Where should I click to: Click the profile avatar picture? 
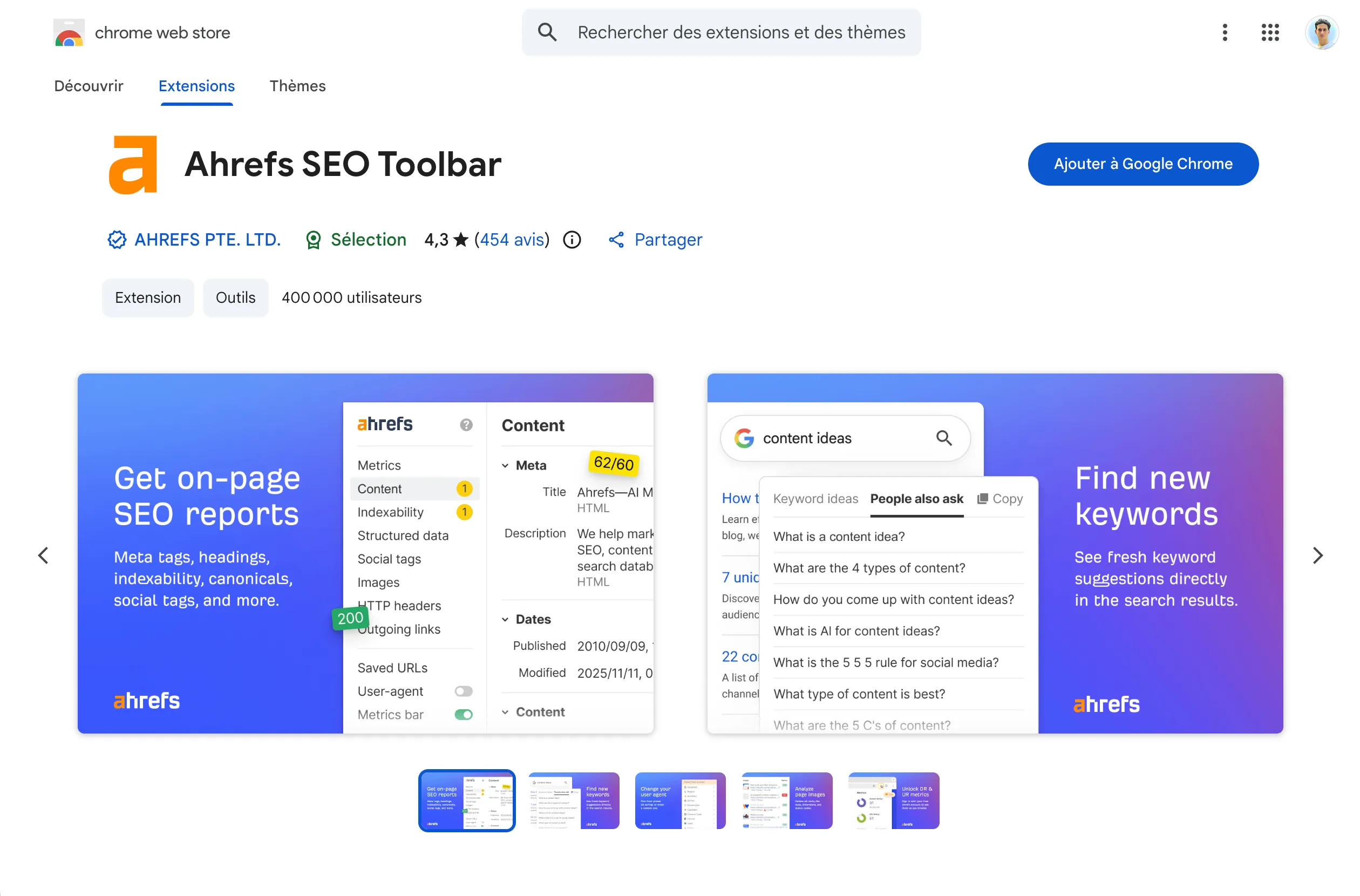[1322, 32]
